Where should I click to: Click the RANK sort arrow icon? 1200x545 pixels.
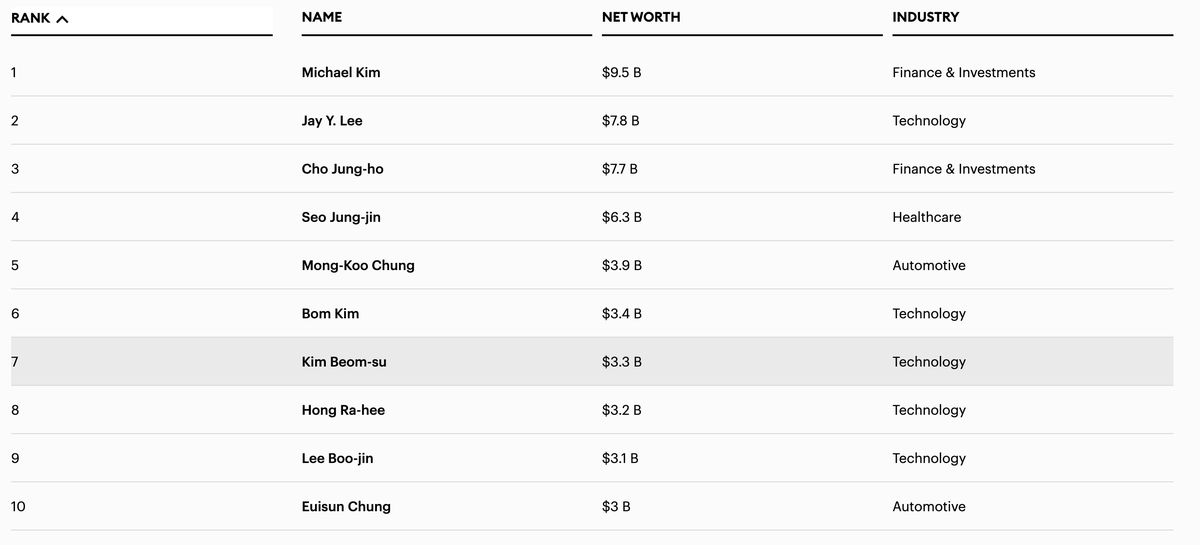coord(63,18)
